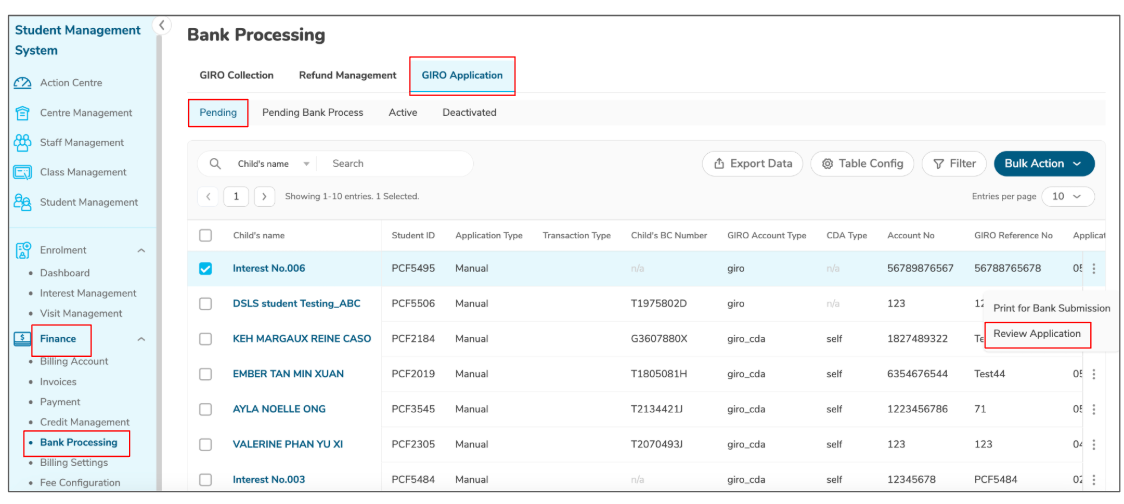Viewport: 1124px width, 504px height.
Task: Click the Centre Management building icon
Action: [x=22, y=113]
